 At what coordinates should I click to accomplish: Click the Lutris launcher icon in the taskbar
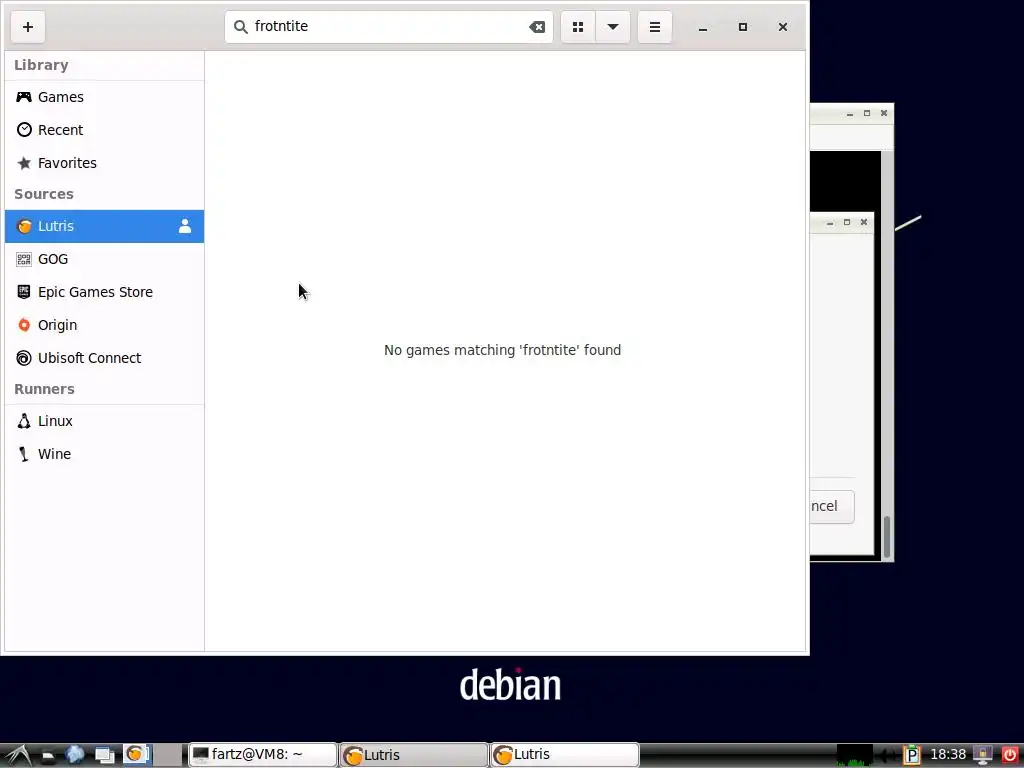136,755
